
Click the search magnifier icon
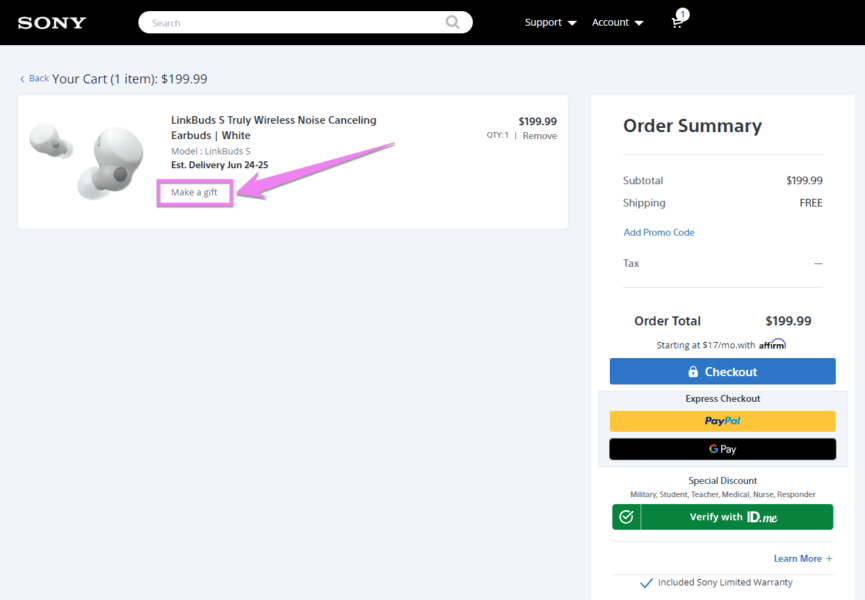pos(452,22)
